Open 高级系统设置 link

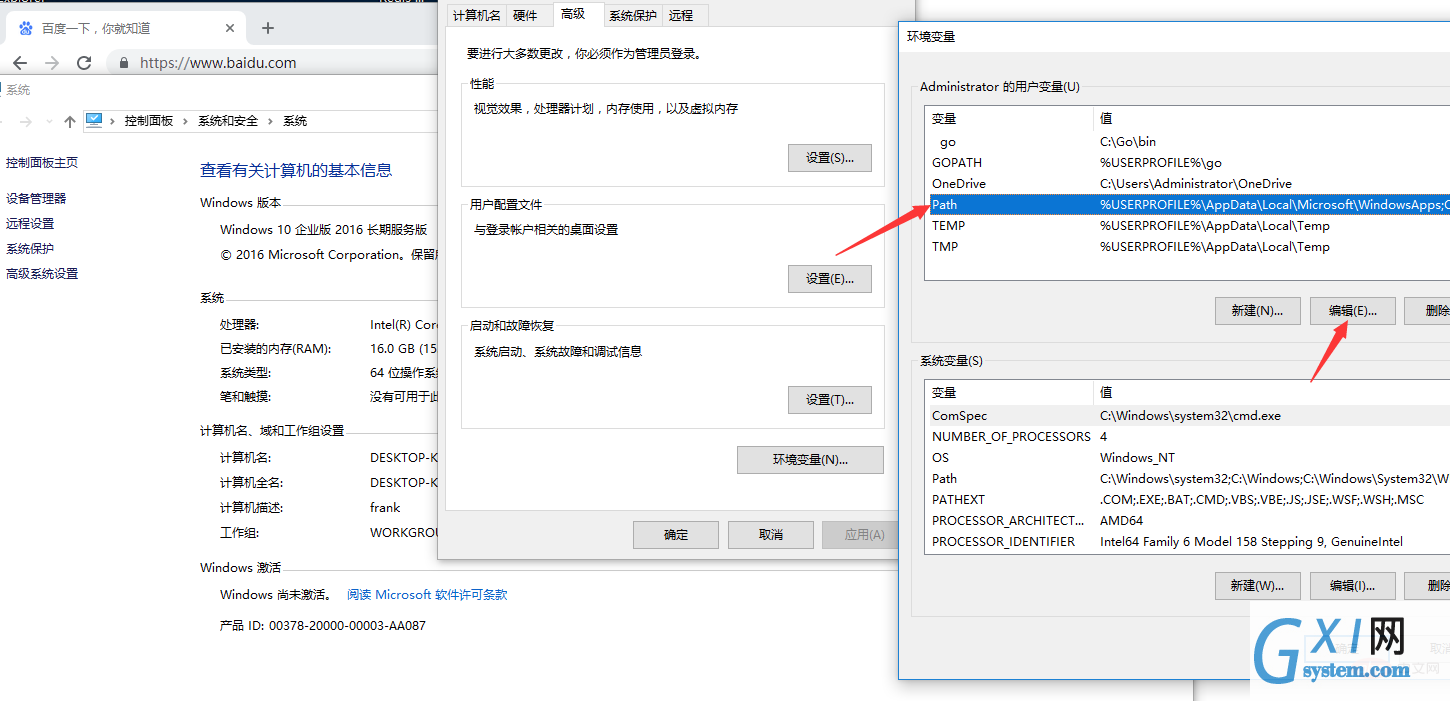pos(42,274)
